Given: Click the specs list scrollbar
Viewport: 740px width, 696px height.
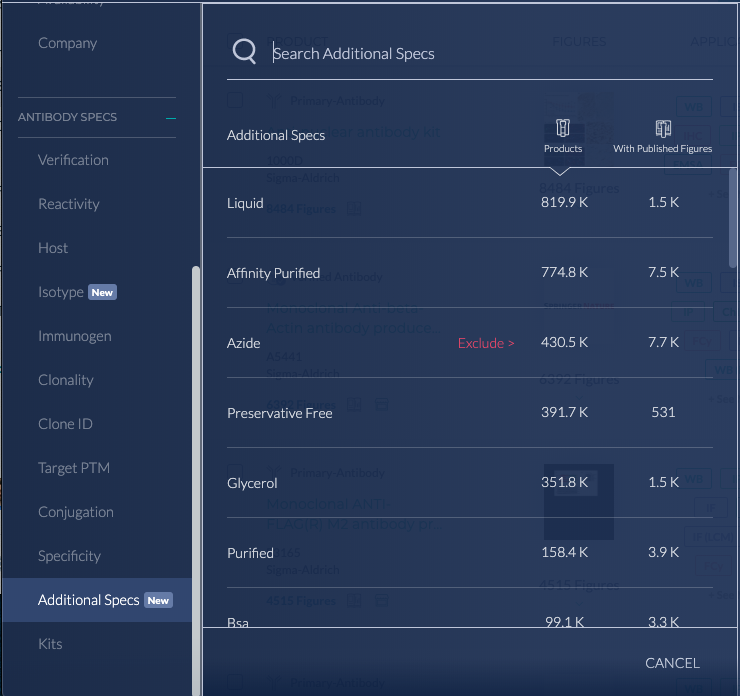Looking at the screenshot, I should click(x=732, y=218).
